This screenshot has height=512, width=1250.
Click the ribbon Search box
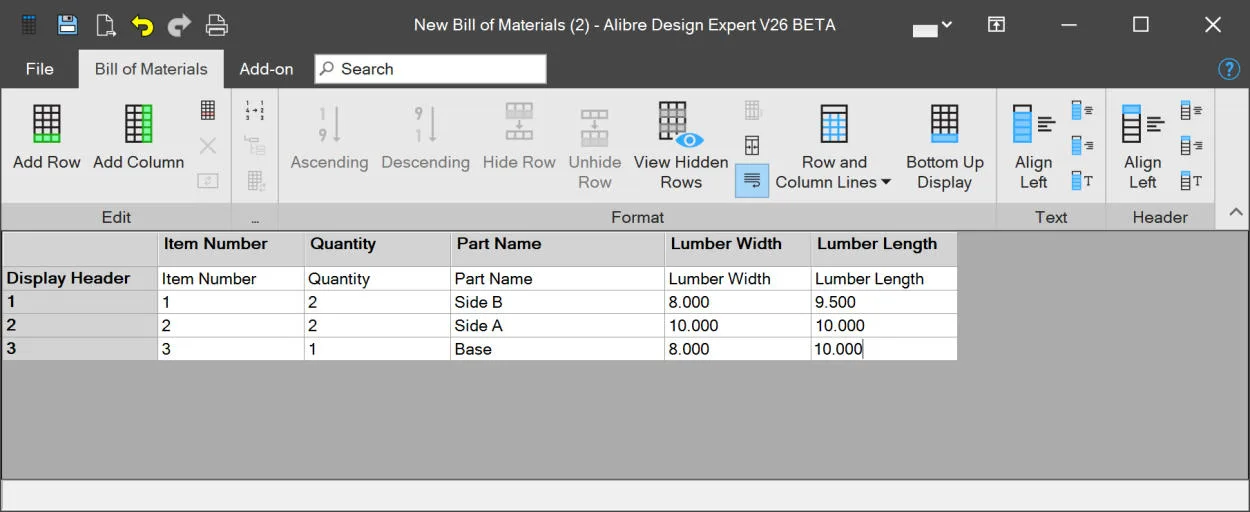point(431,69)
